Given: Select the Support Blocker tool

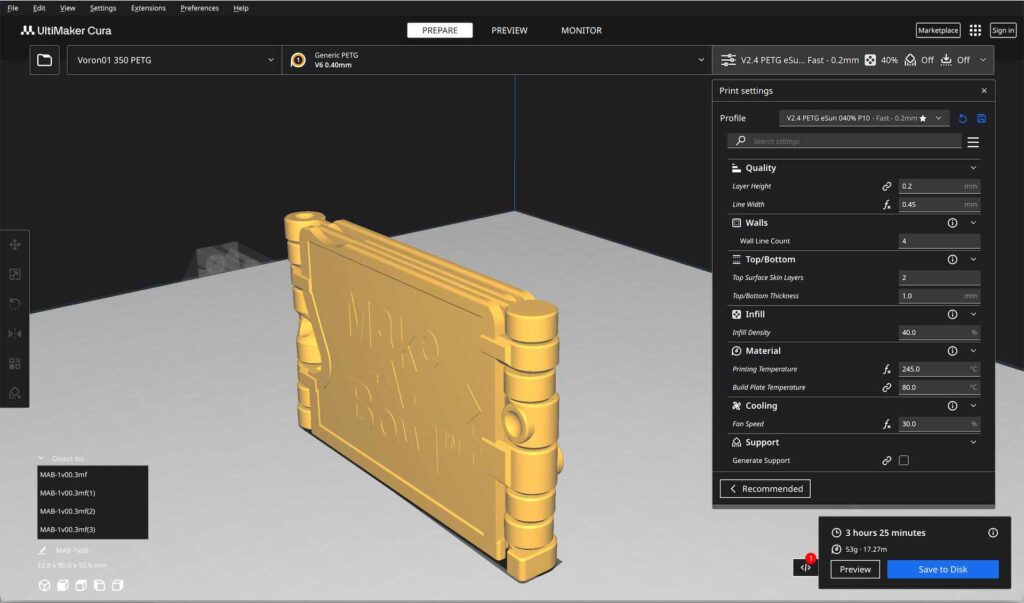Looking at the screenshot, I should click(14, 393).
